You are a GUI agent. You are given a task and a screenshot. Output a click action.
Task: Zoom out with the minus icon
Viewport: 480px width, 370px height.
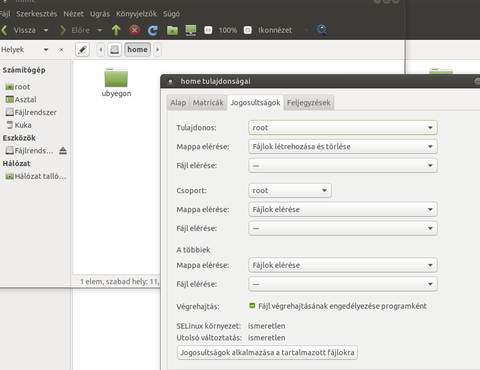208,30
